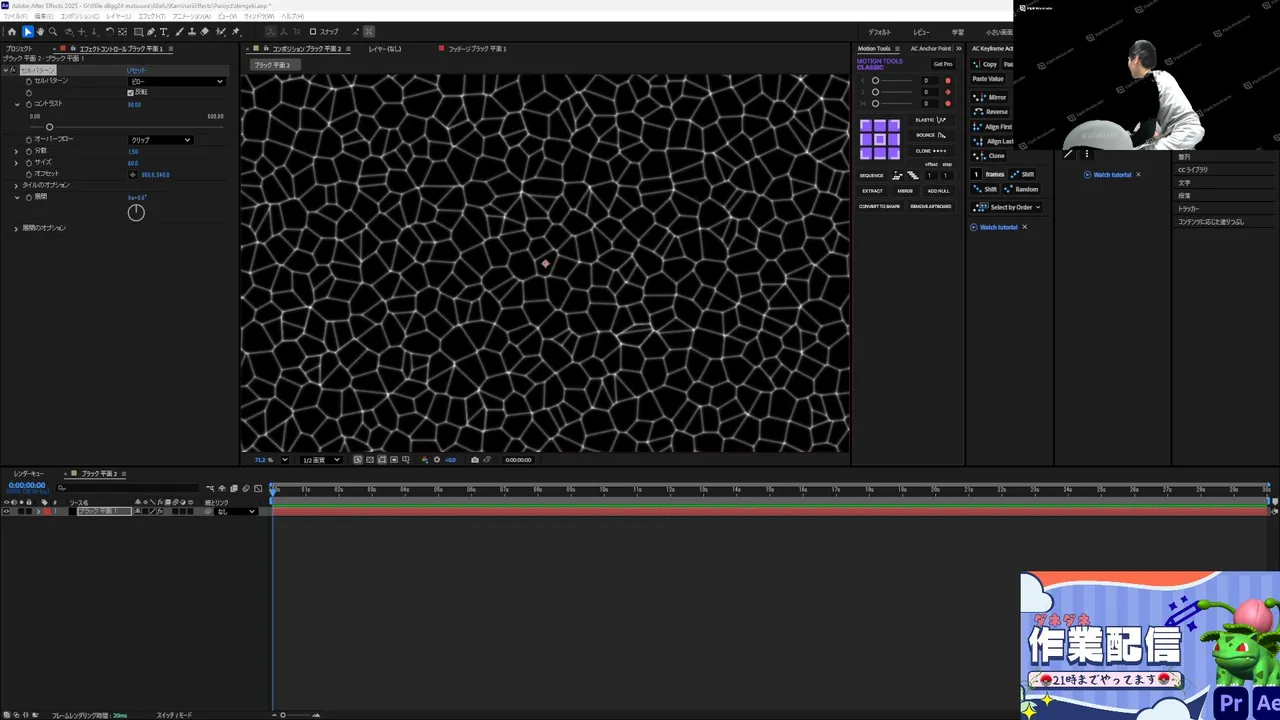This screenshot has width=1280, height=720.
Task: Expand the サイズ property
Action: tap(16, 163)
